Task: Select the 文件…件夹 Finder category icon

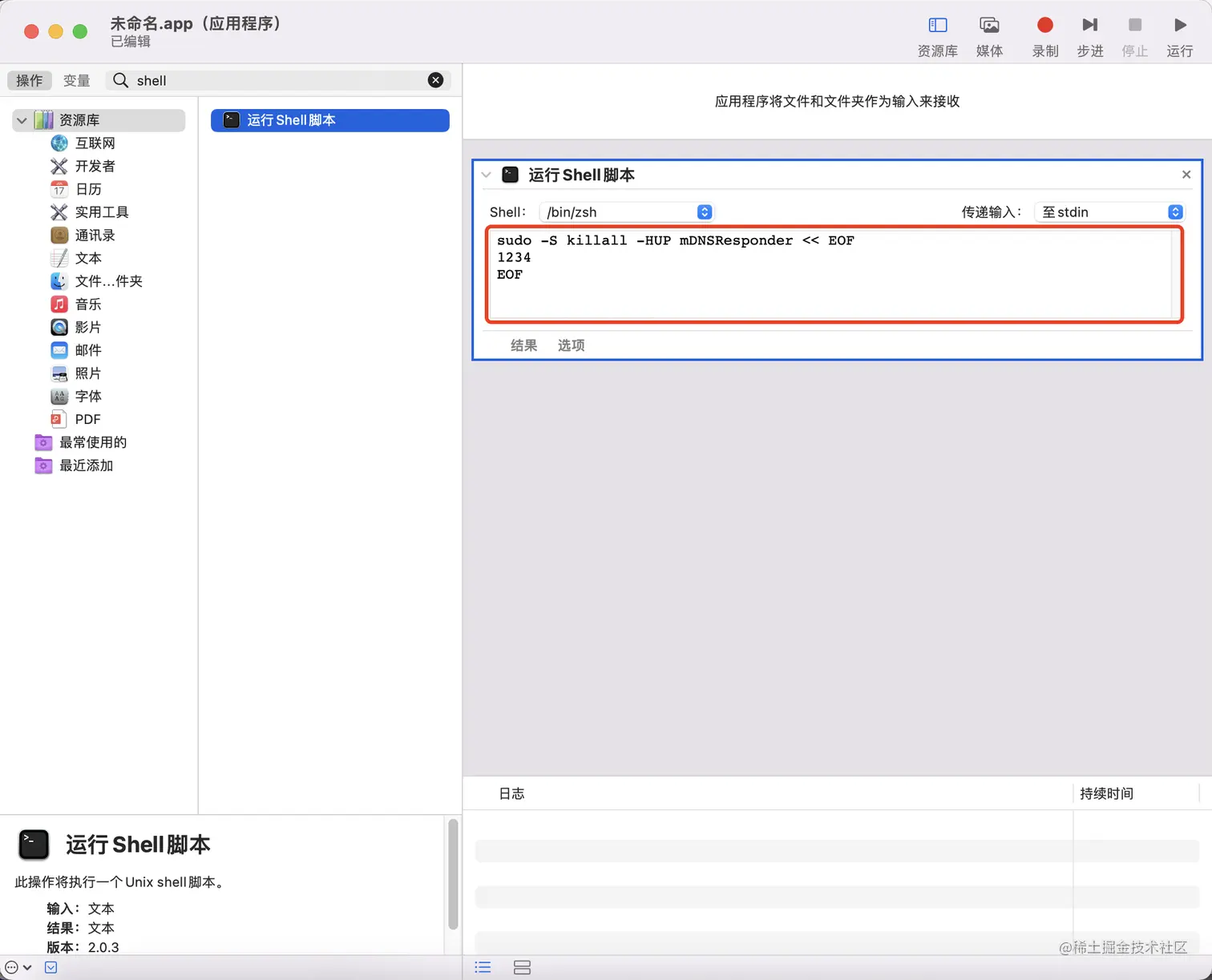Action: 59,281
